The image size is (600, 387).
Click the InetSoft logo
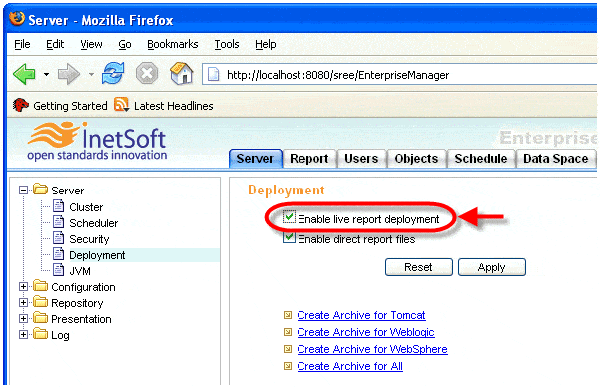coord(98,142)
